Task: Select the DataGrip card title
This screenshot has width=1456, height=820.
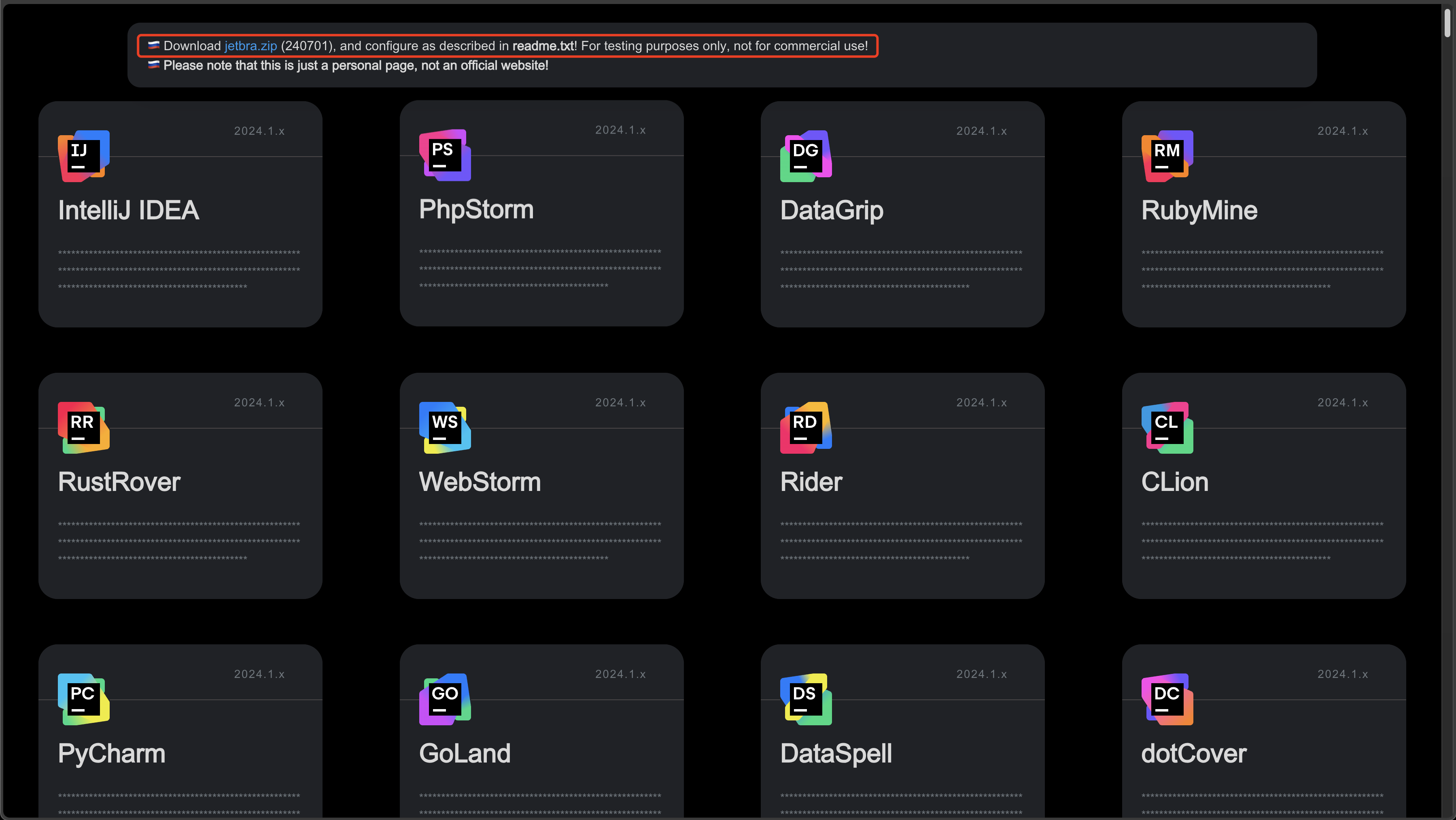Action: coord(832,210)
